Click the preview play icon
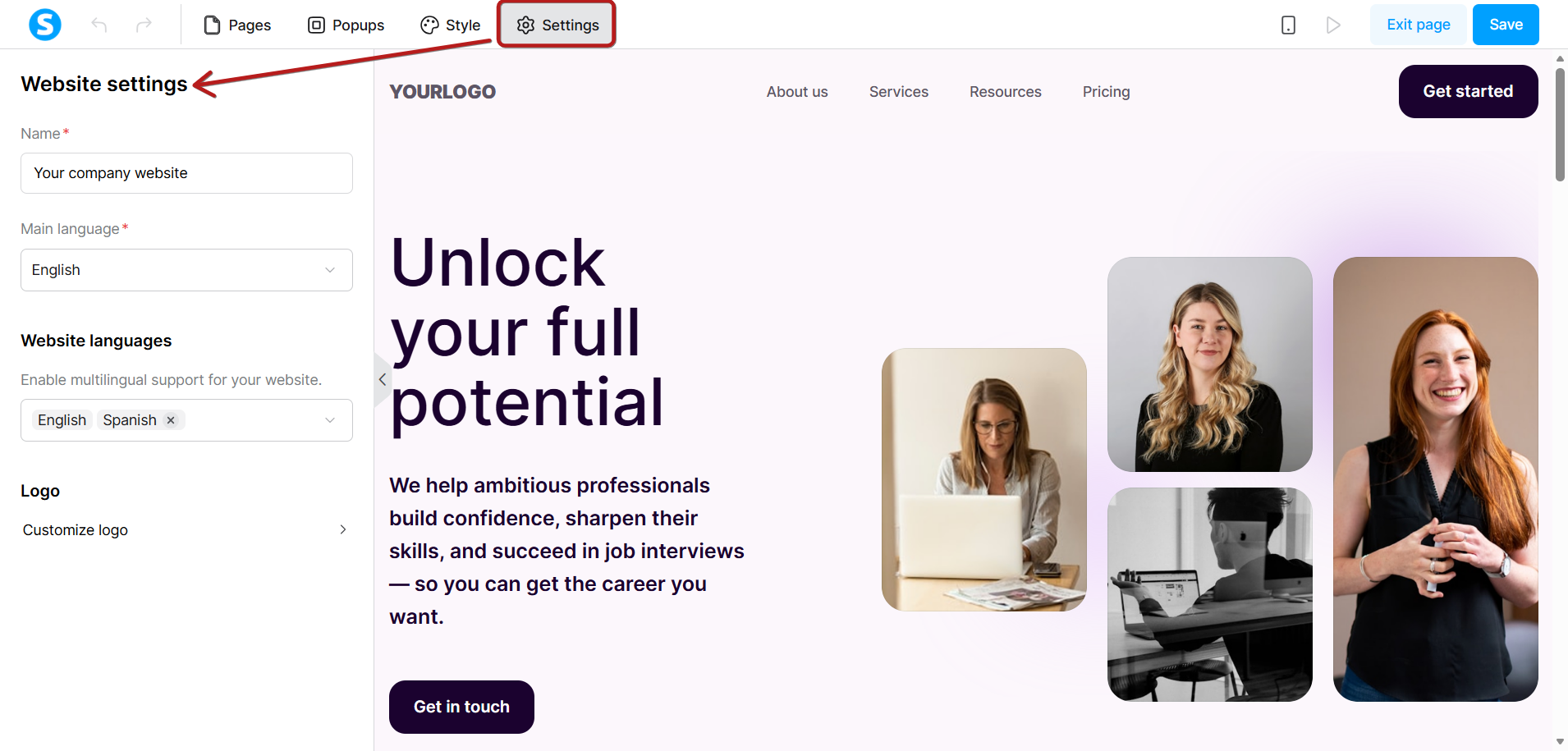The width and height of the screenshot is (1568, 751). coord(1333,25)
